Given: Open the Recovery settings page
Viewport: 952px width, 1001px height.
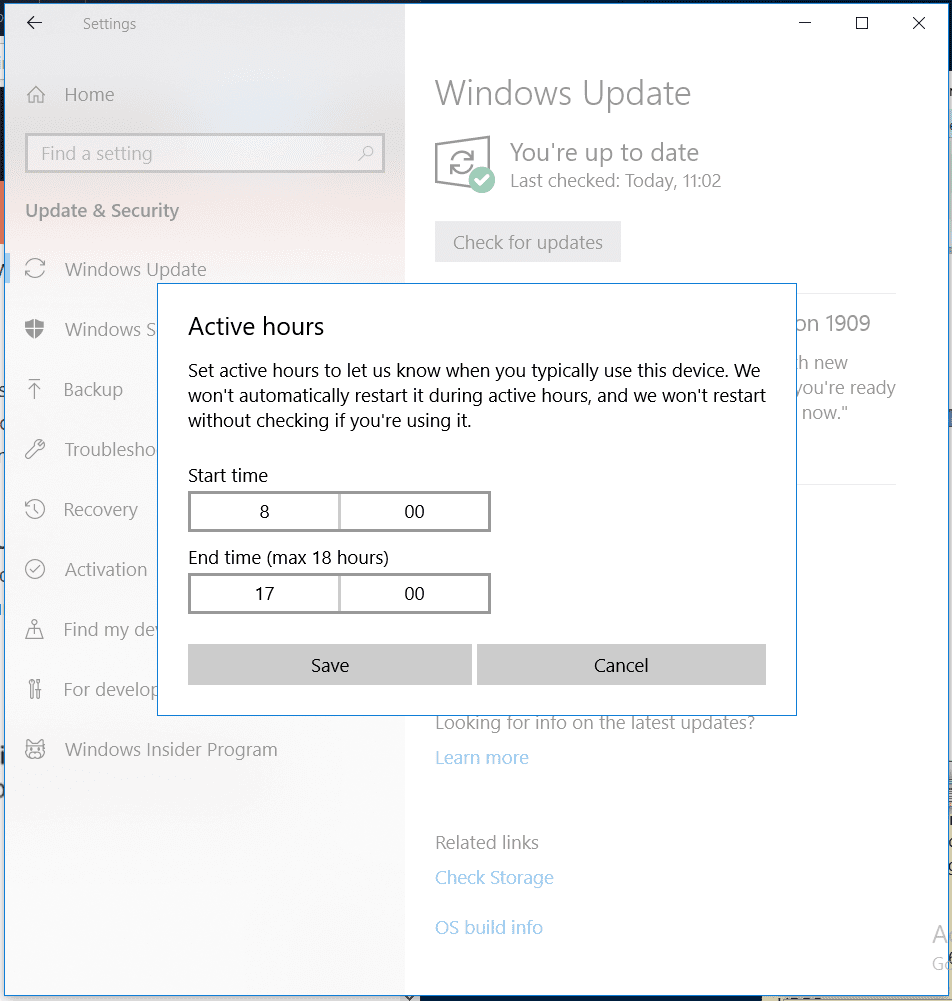Looking at the screenshot, I should (x=101, y=509).
